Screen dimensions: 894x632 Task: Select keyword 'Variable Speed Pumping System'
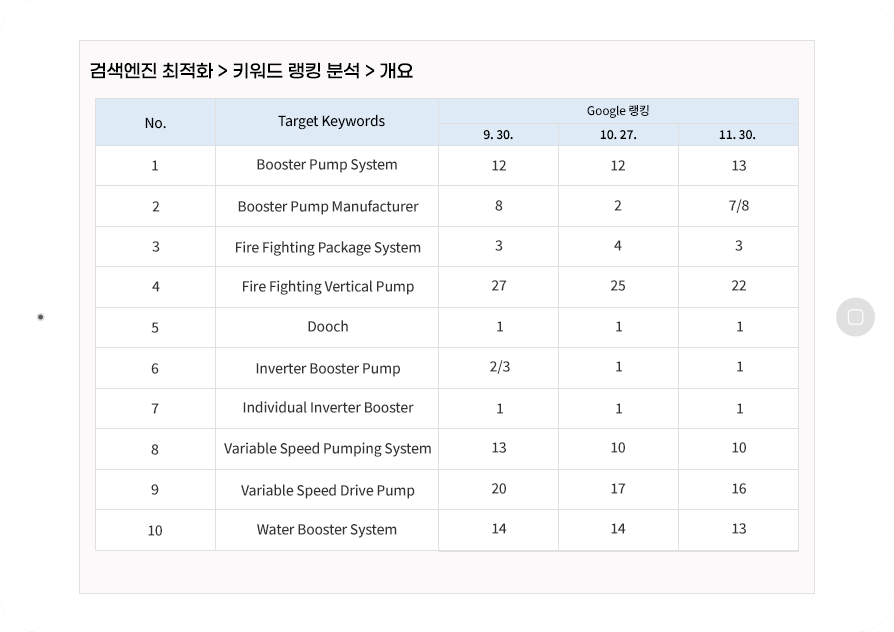click(x=327, y=449)
